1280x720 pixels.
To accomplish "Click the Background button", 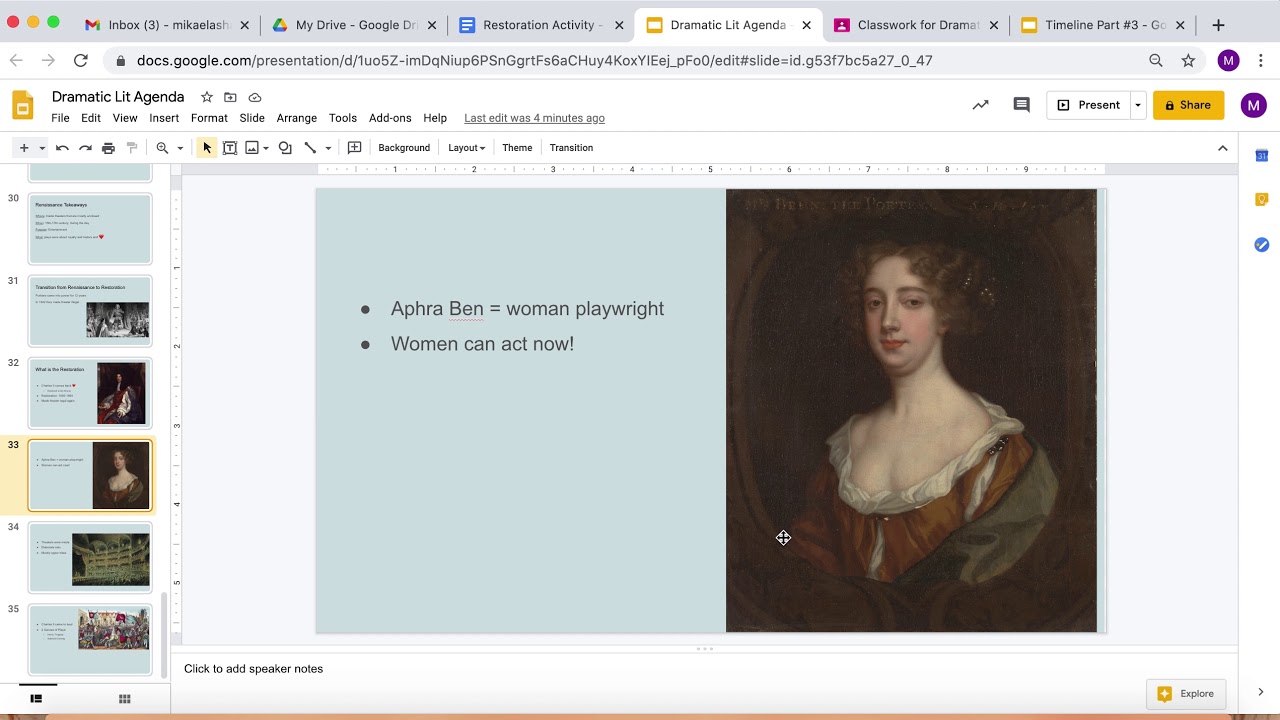I will (x=404, y=148).
